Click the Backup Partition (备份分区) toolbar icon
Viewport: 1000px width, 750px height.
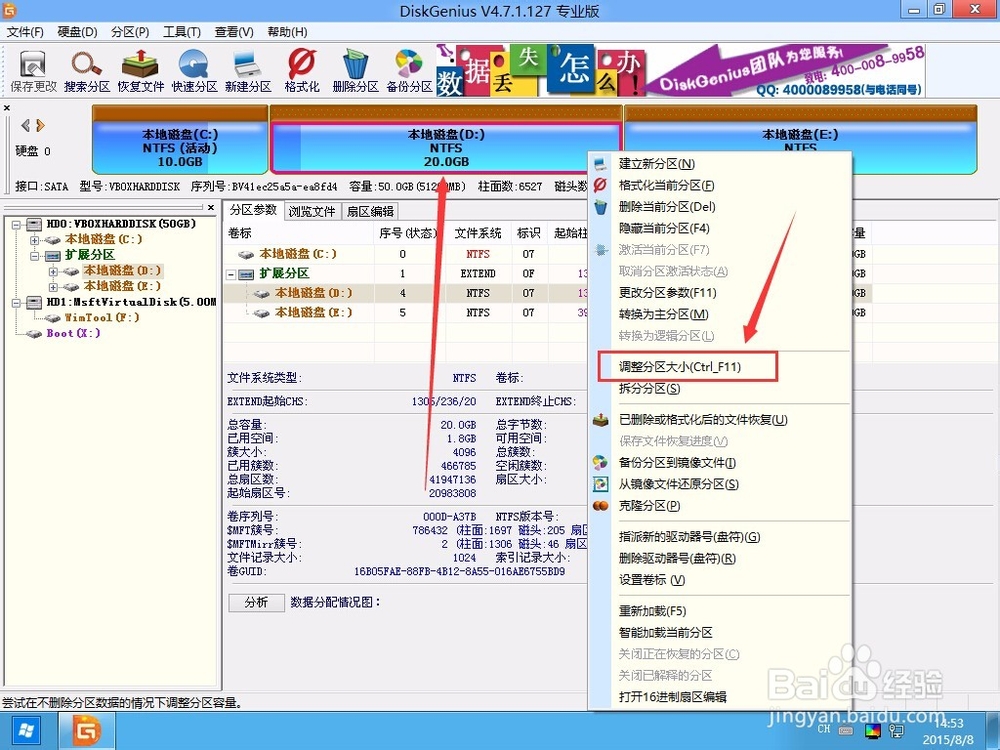409,71
